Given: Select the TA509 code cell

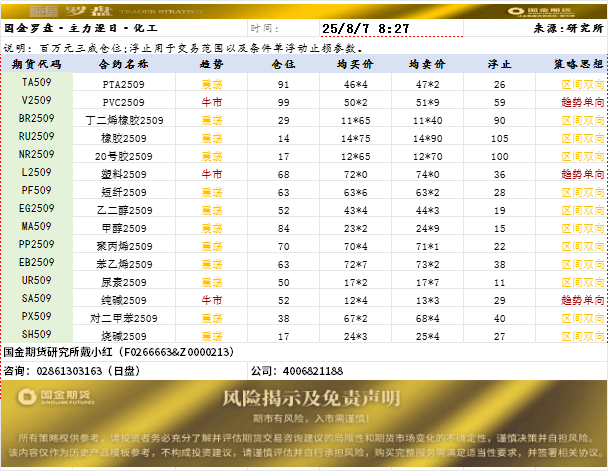Looking at the screenshot, I should pos(36,82).
